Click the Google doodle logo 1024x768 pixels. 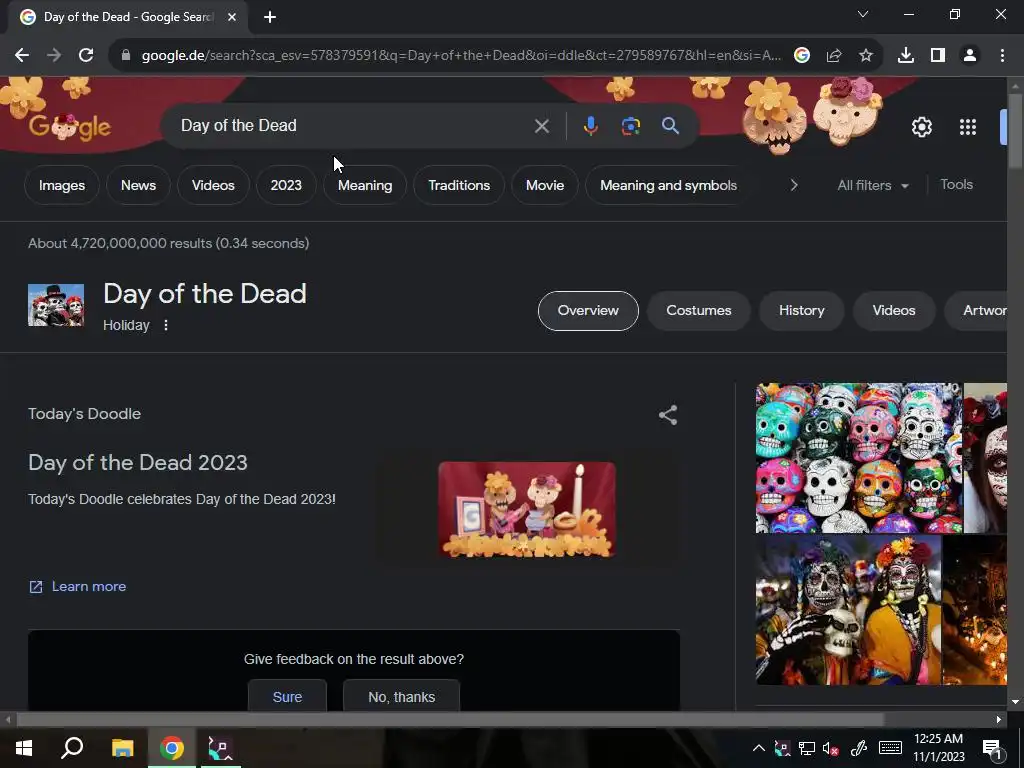(70, 126)
